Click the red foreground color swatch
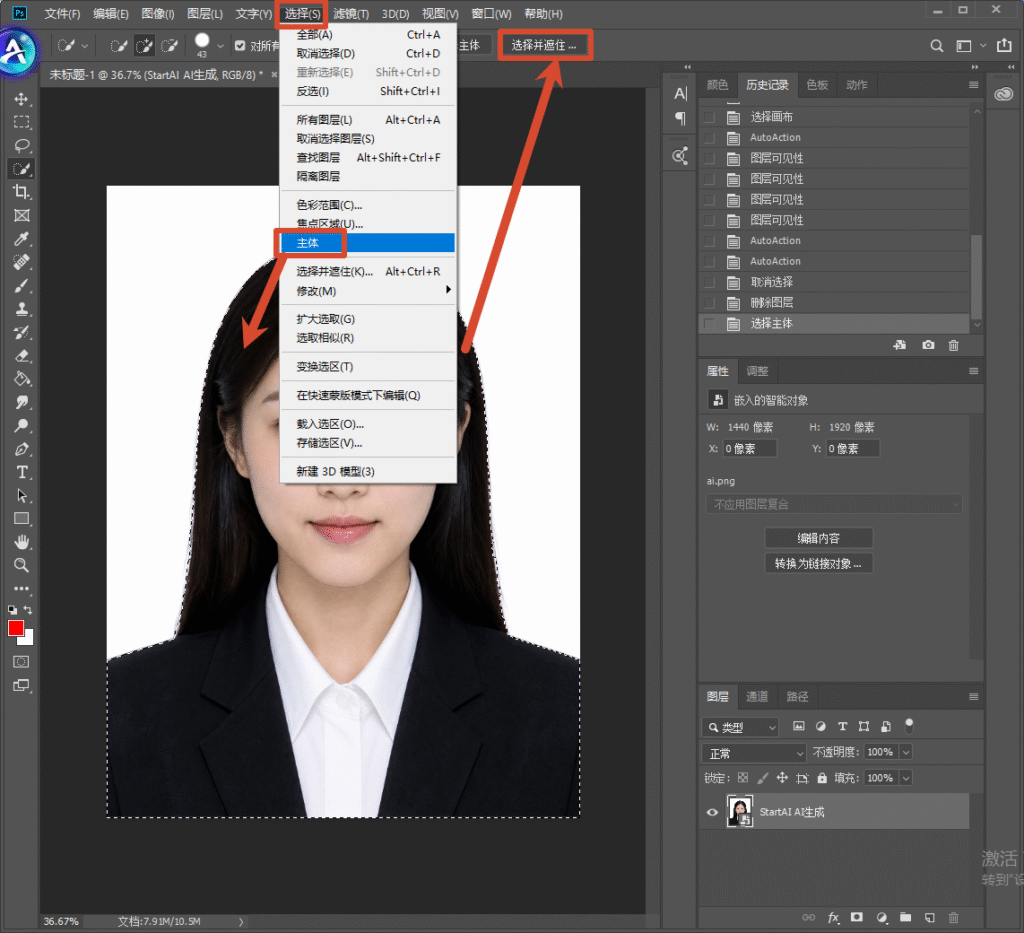The height and width of the screenshot is (933, 1024). pyautogui.click(x=16, y=627)
